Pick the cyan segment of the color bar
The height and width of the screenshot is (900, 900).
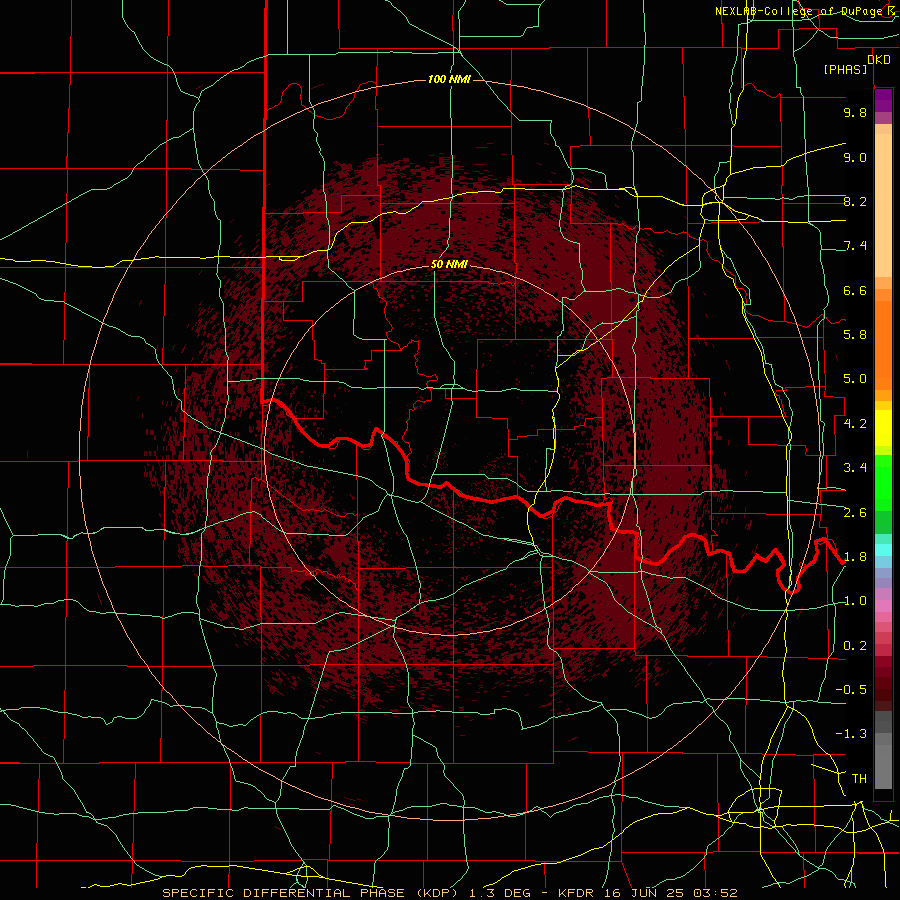point(883,549)
